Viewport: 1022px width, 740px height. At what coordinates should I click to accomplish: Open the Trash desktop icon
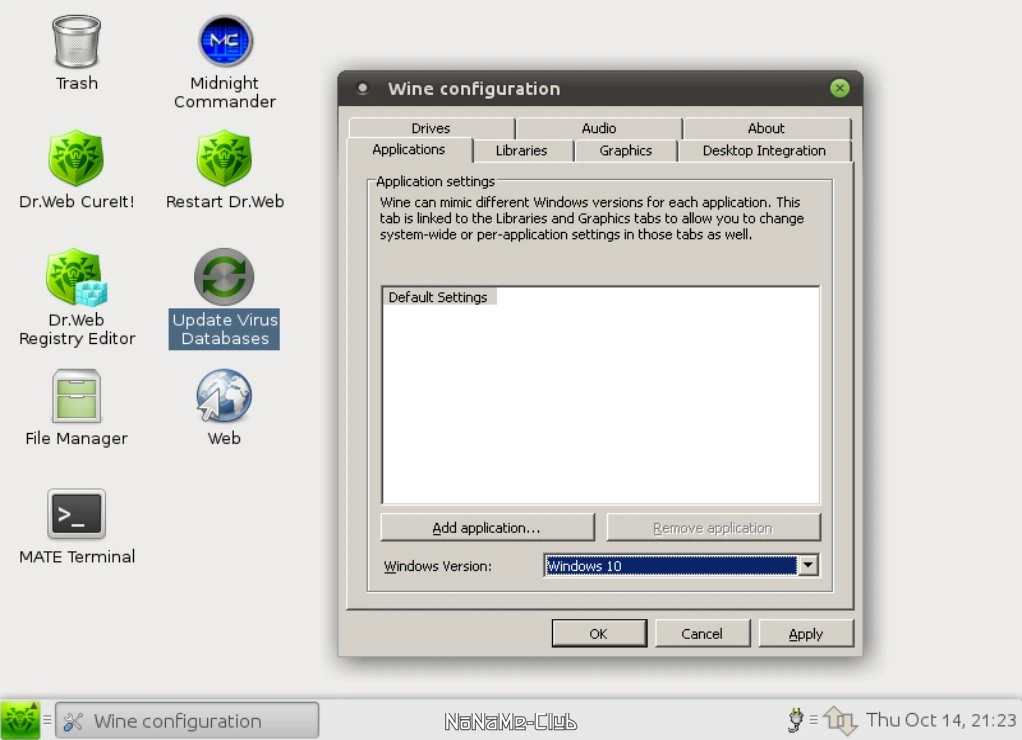click(76, 43)
